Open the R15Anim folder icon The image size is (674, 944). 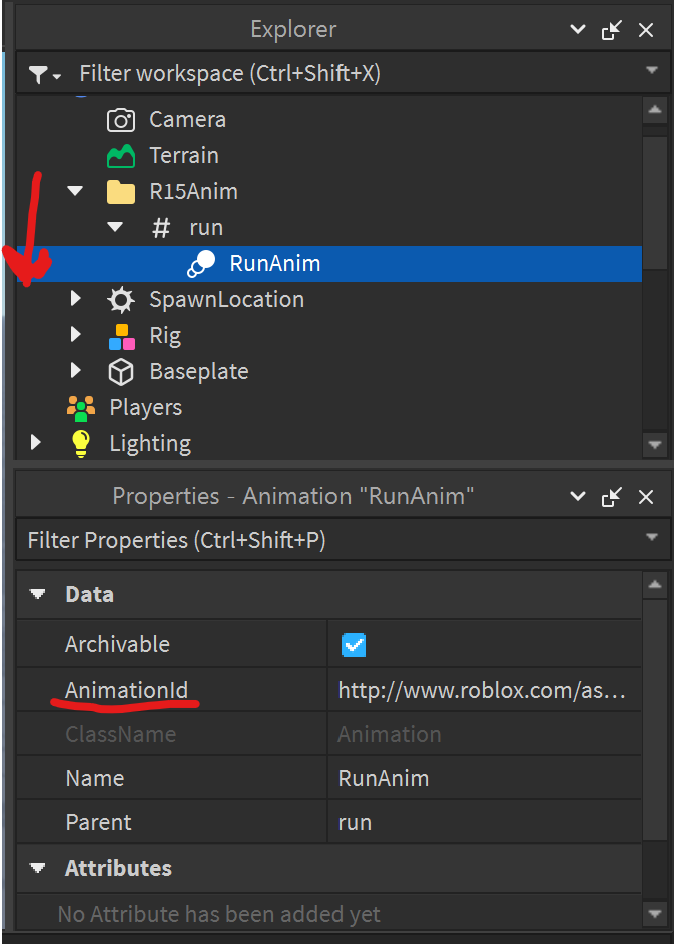tap(121, 191)
